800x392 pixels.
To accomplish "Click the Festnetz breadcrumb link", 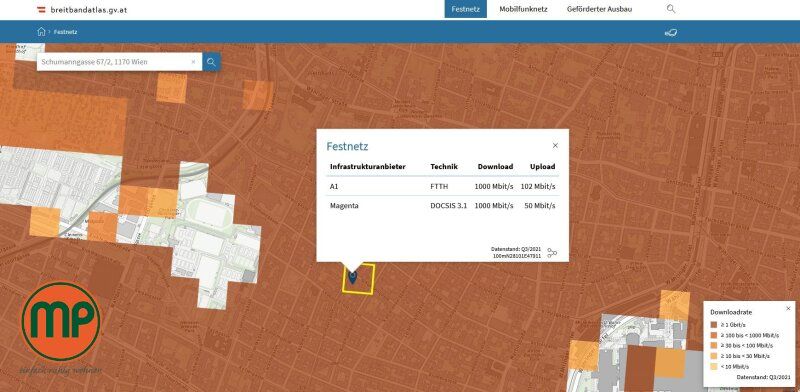I will 65,32.
